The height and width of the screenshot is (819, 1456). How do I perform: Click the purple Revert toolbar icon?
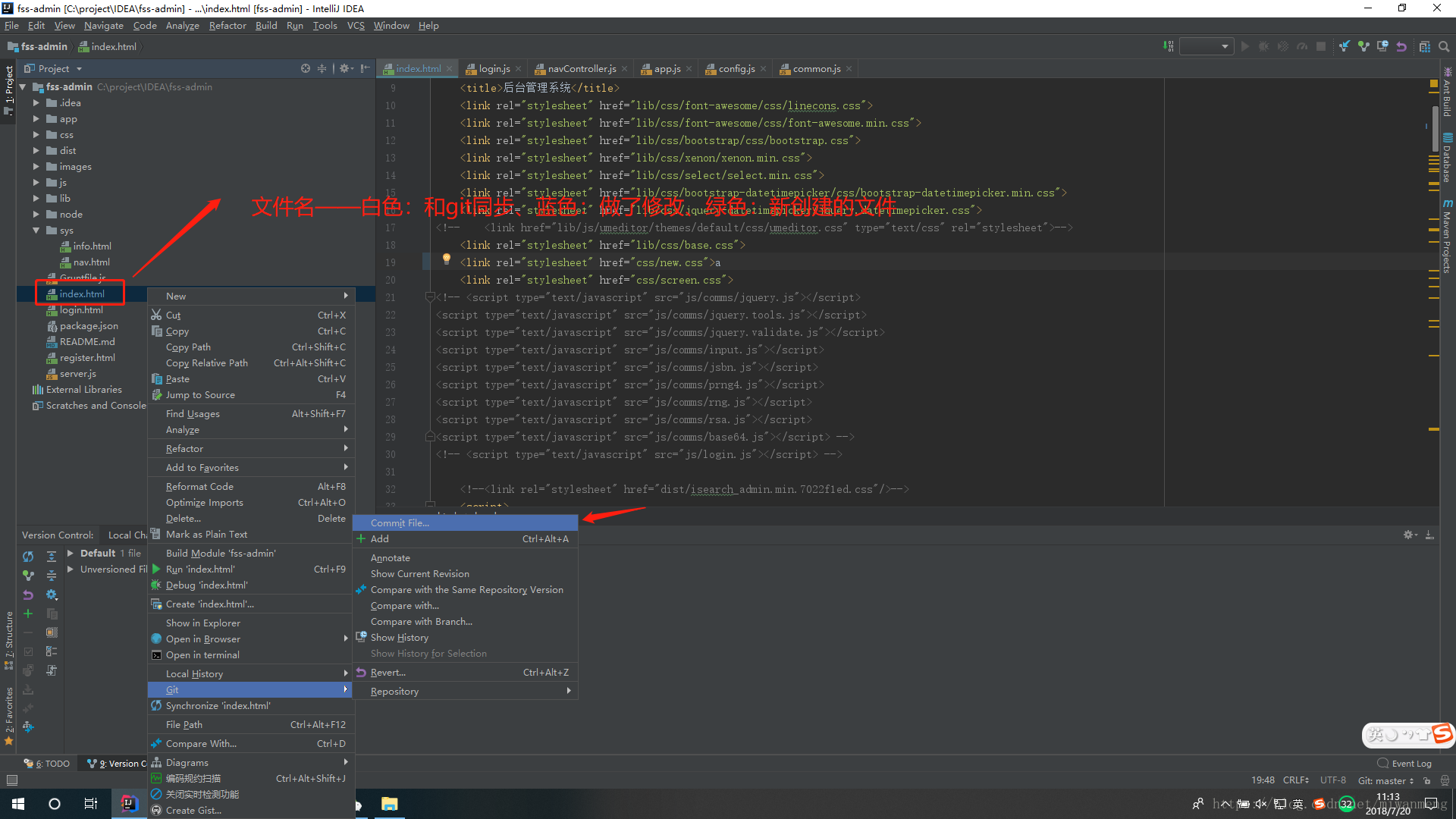coord(1401,46)
